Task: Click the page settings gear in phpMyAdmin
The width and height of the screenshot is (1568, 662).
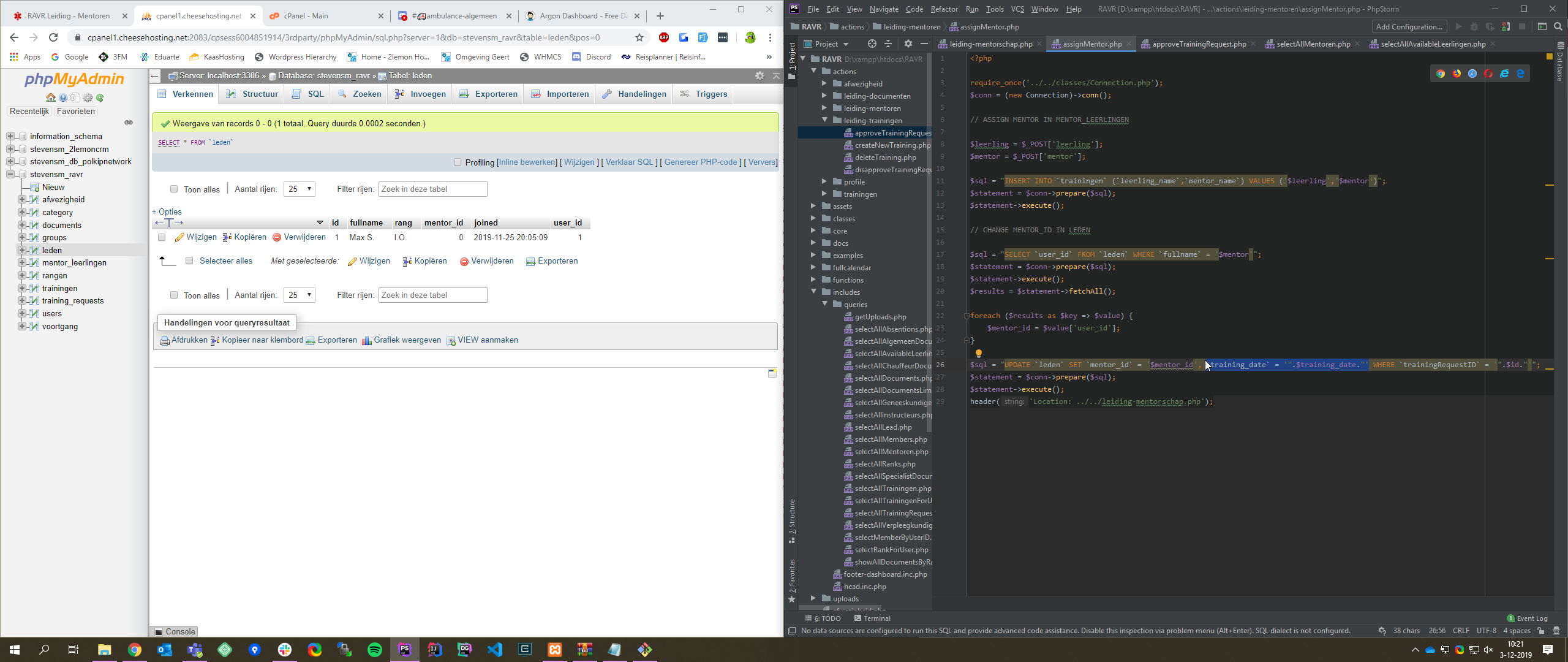Action: 759,75
